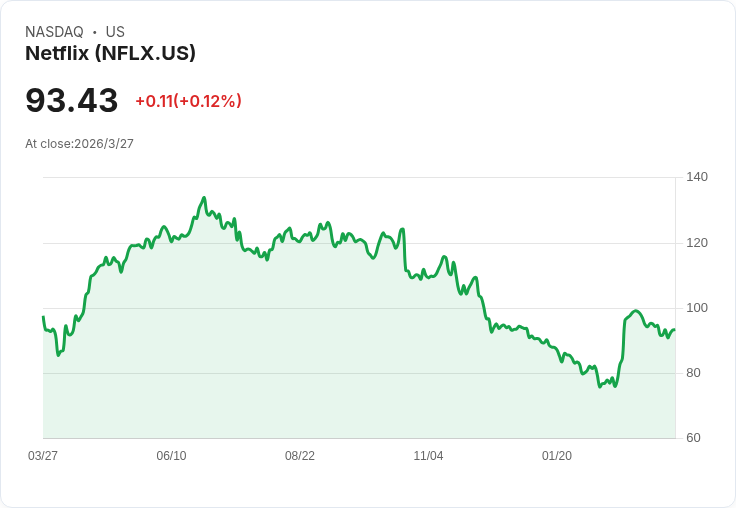Click the rightmost end of the price line
The height and width of the screenshot is (508, 736).
(675, 330)
